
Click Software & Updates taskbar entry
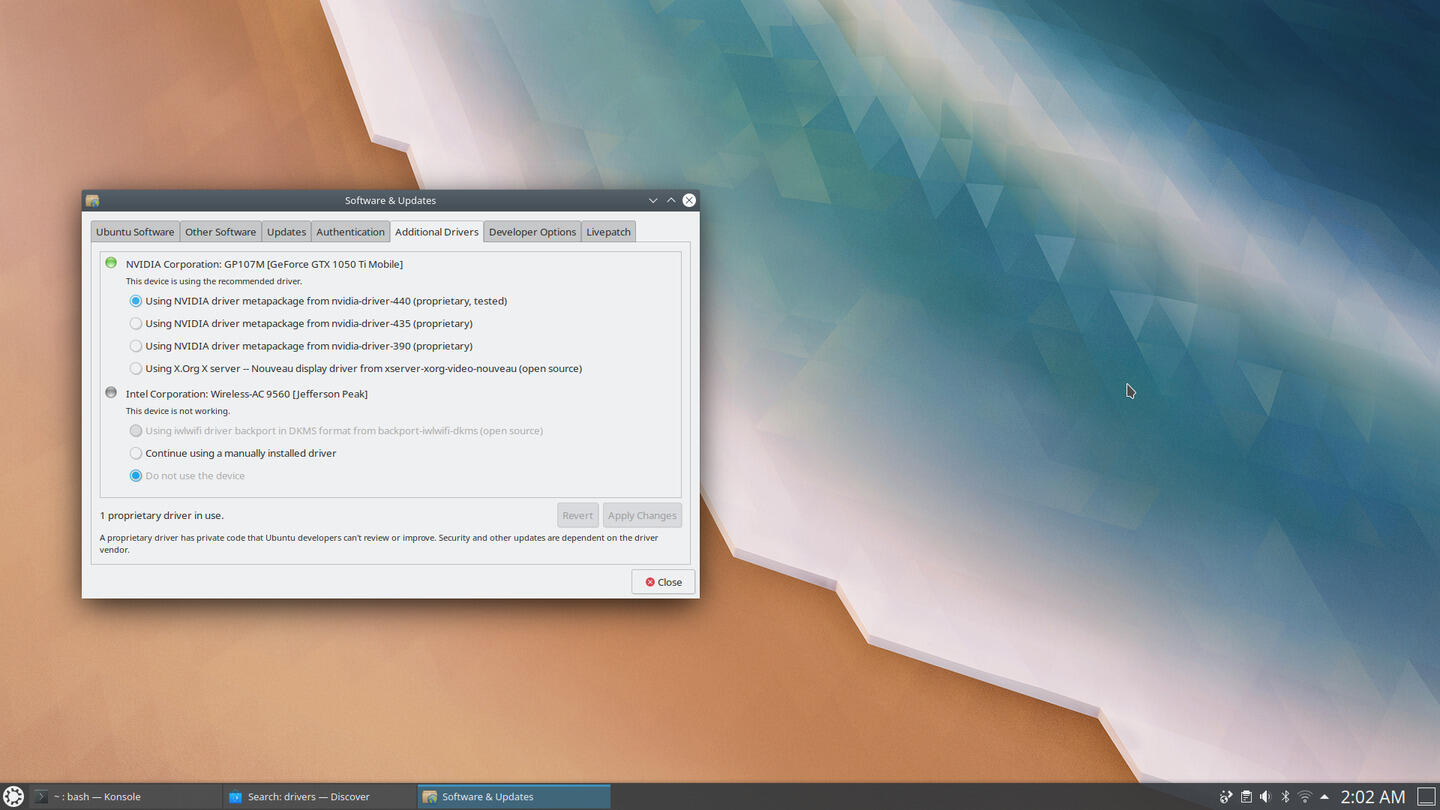tap(514, 797)
